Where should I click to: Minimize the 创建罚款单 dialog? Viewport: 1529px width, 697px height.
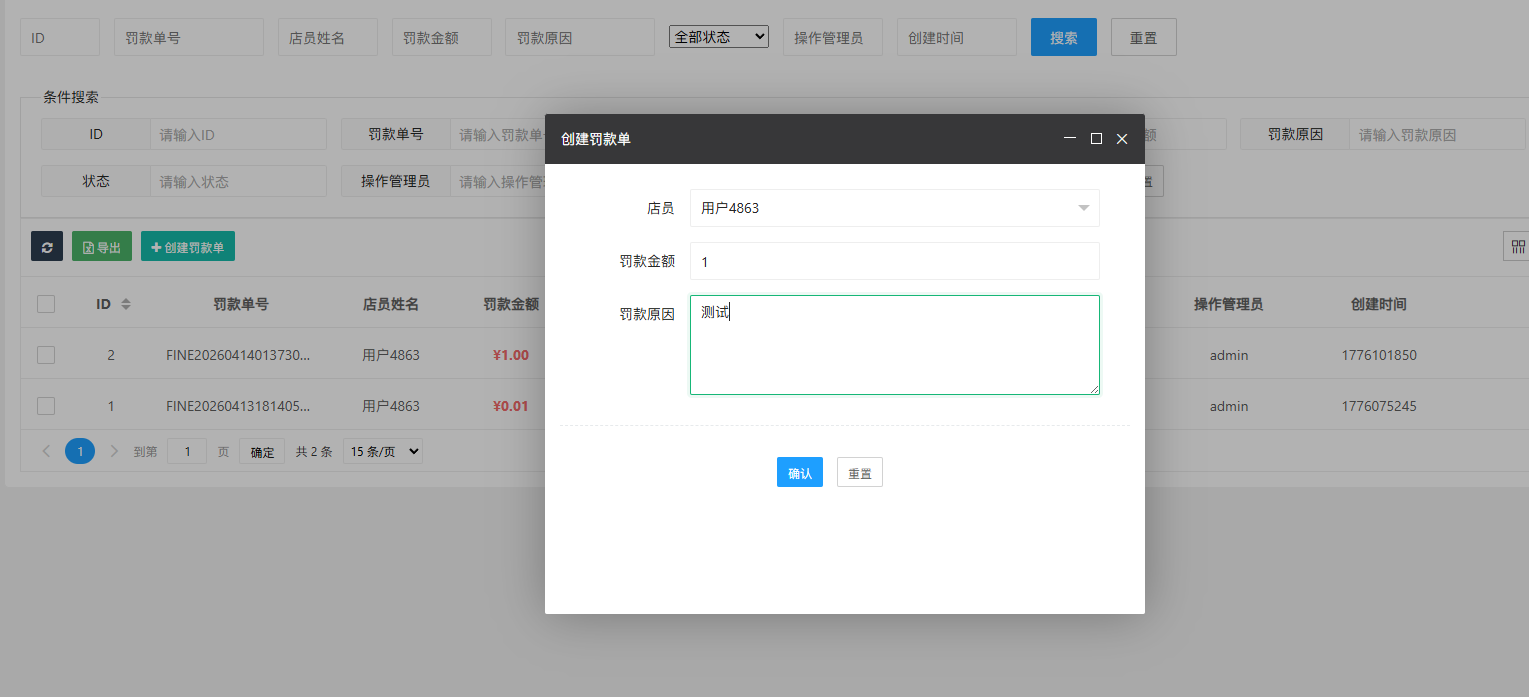point(1070,139)
